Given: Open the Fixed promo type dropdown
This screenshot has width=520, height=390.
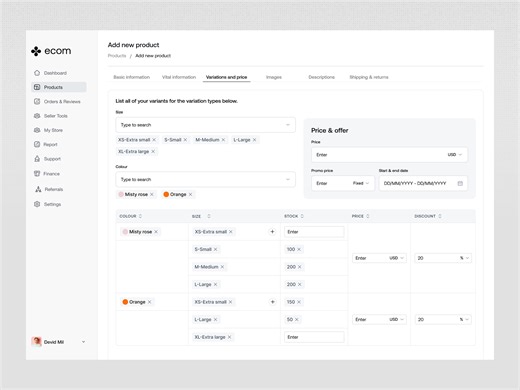Looking at the screenshot, I should 361,183.
